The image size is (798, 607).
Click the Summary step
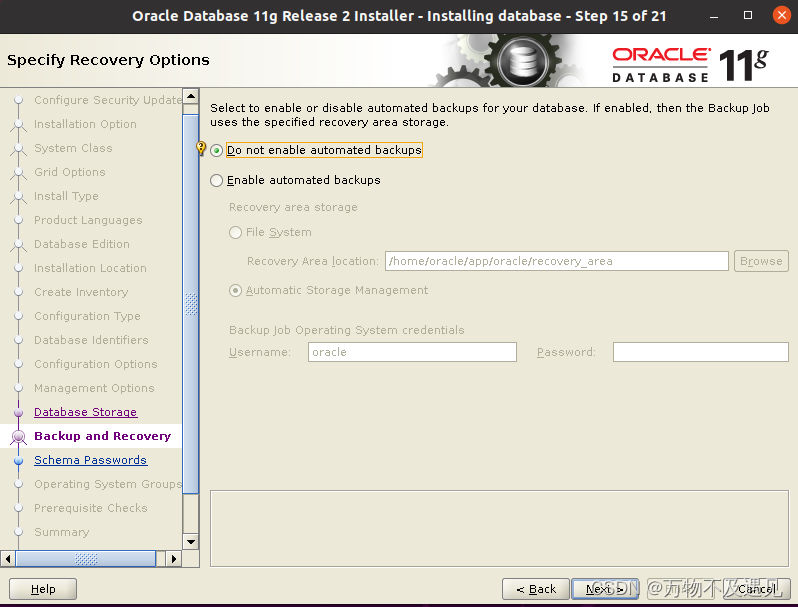(x=62, y=532)
